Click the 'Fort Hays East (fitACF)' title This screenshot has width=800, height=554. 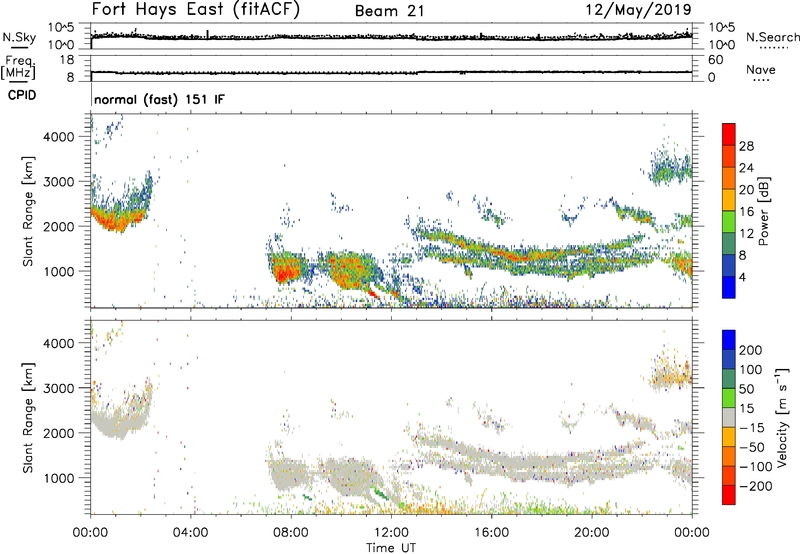coord(196,10)
